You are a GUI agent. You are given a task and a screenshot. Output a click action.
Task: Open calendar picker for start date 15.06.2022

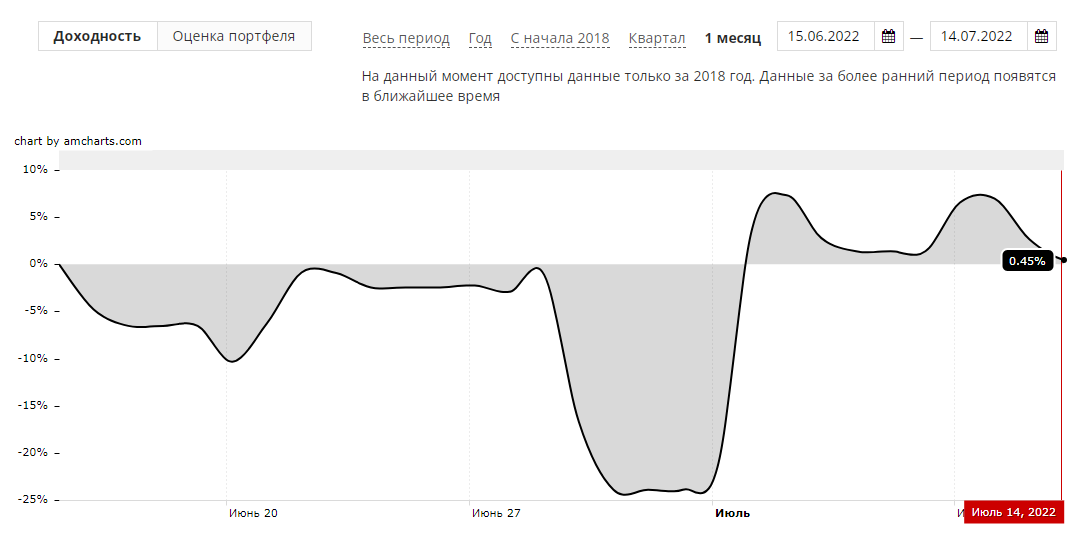(888, 37)
